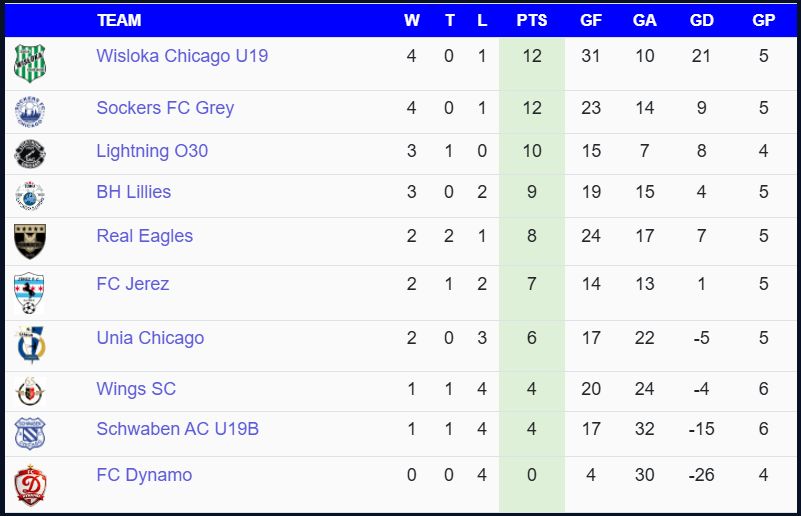Click the Wisloka Chicago U19 team logo
The height and width of the screenshot is (516, 801).
pos(30,63)
